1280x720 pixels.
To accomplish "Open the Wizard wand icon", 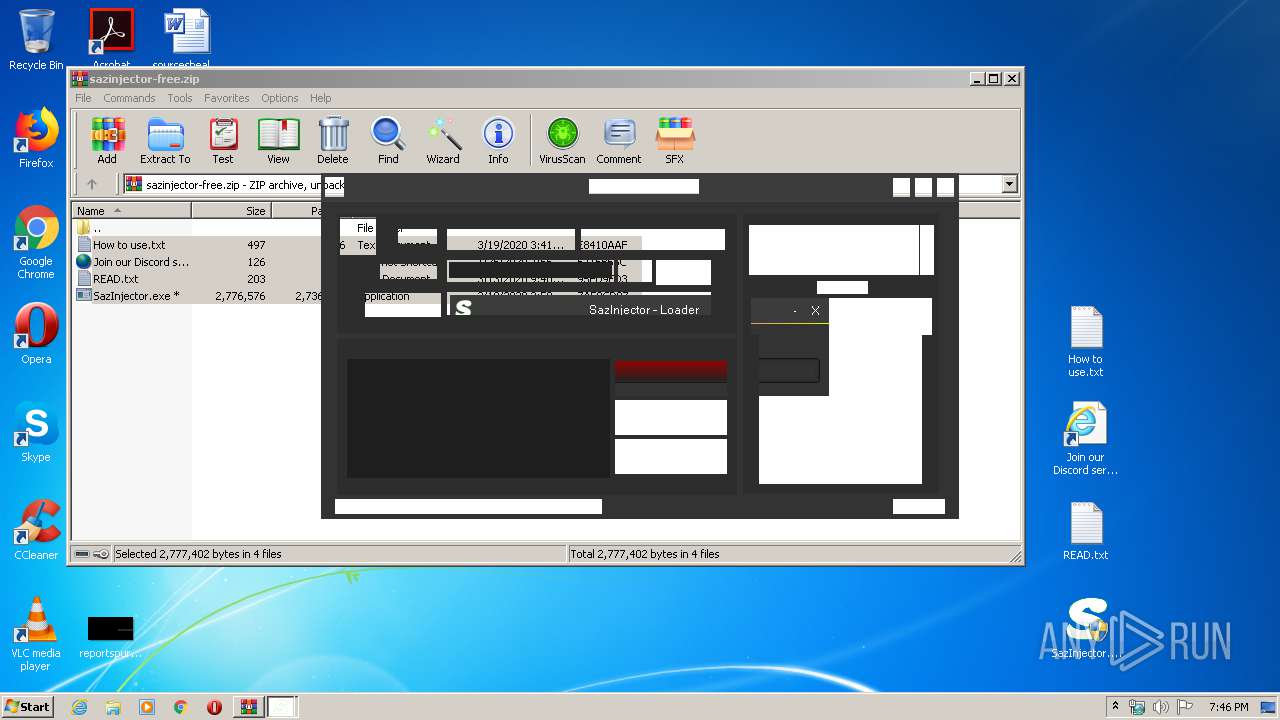I will pyautogui.click(x=443, y=140).
